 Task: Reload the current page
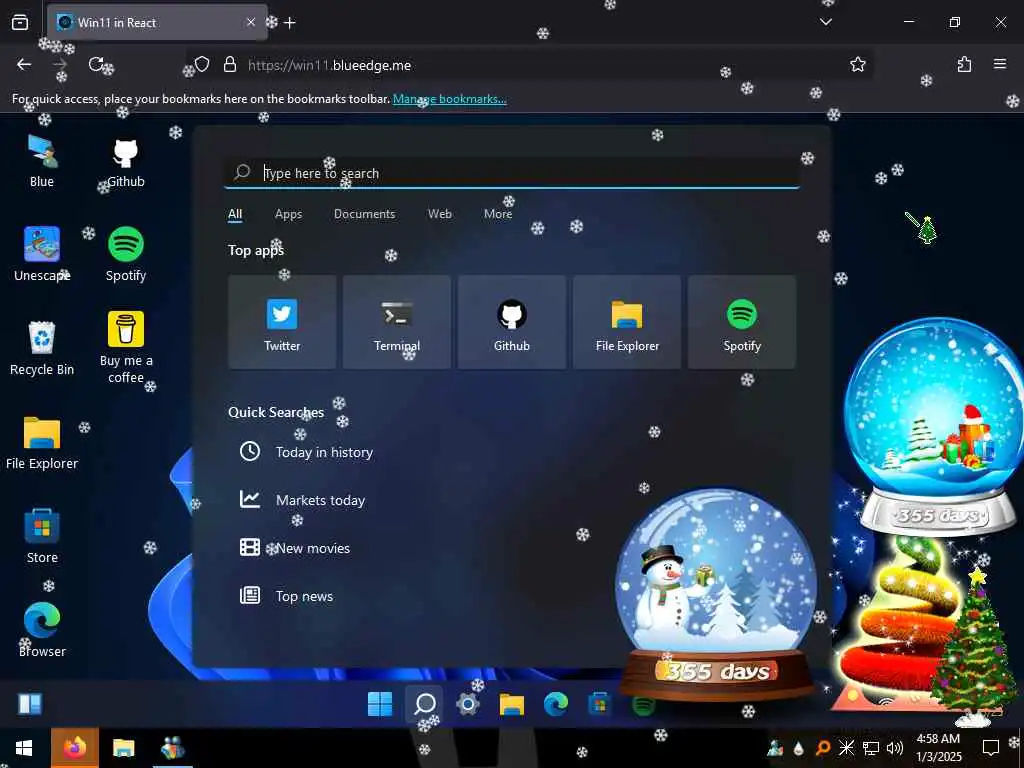coord(96,64)
